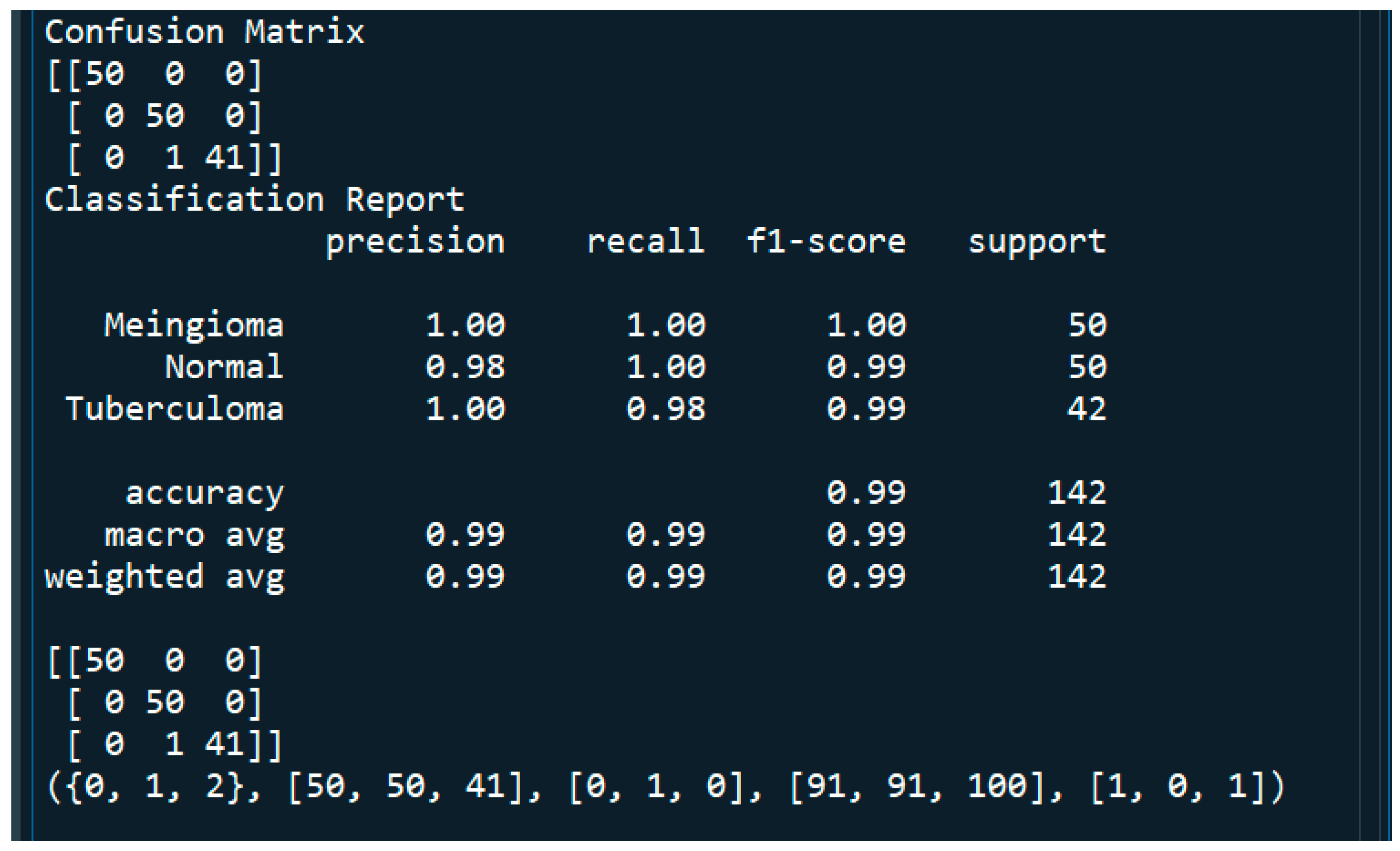Click the 'accuracy' row label

204,494
